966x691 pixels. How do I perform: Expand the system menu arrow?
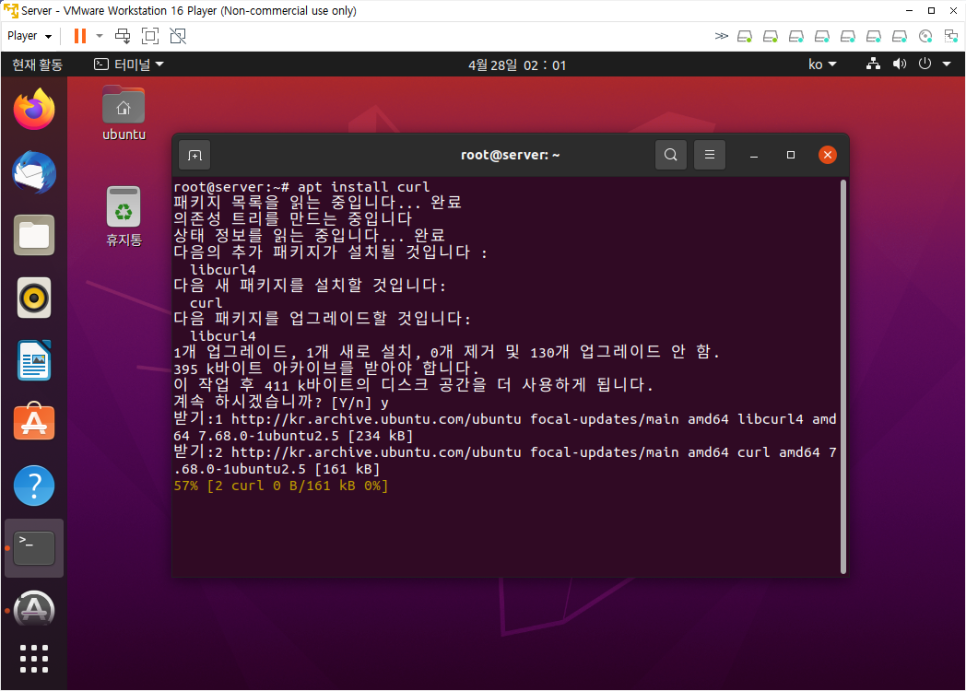946,63
